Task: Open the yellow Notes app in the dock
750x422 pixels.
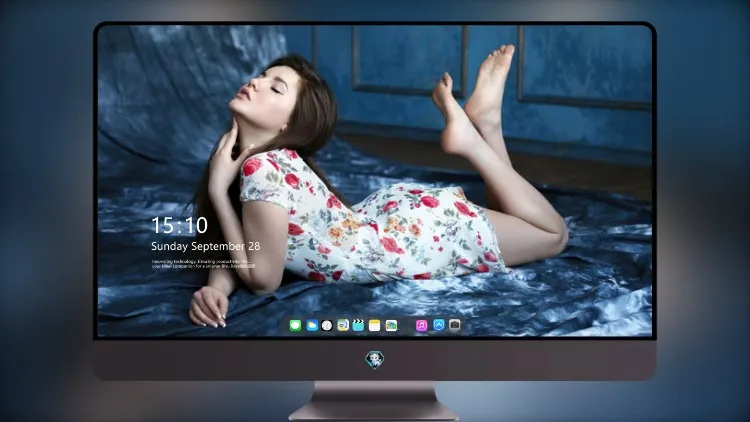Action: tap(375, 326)
